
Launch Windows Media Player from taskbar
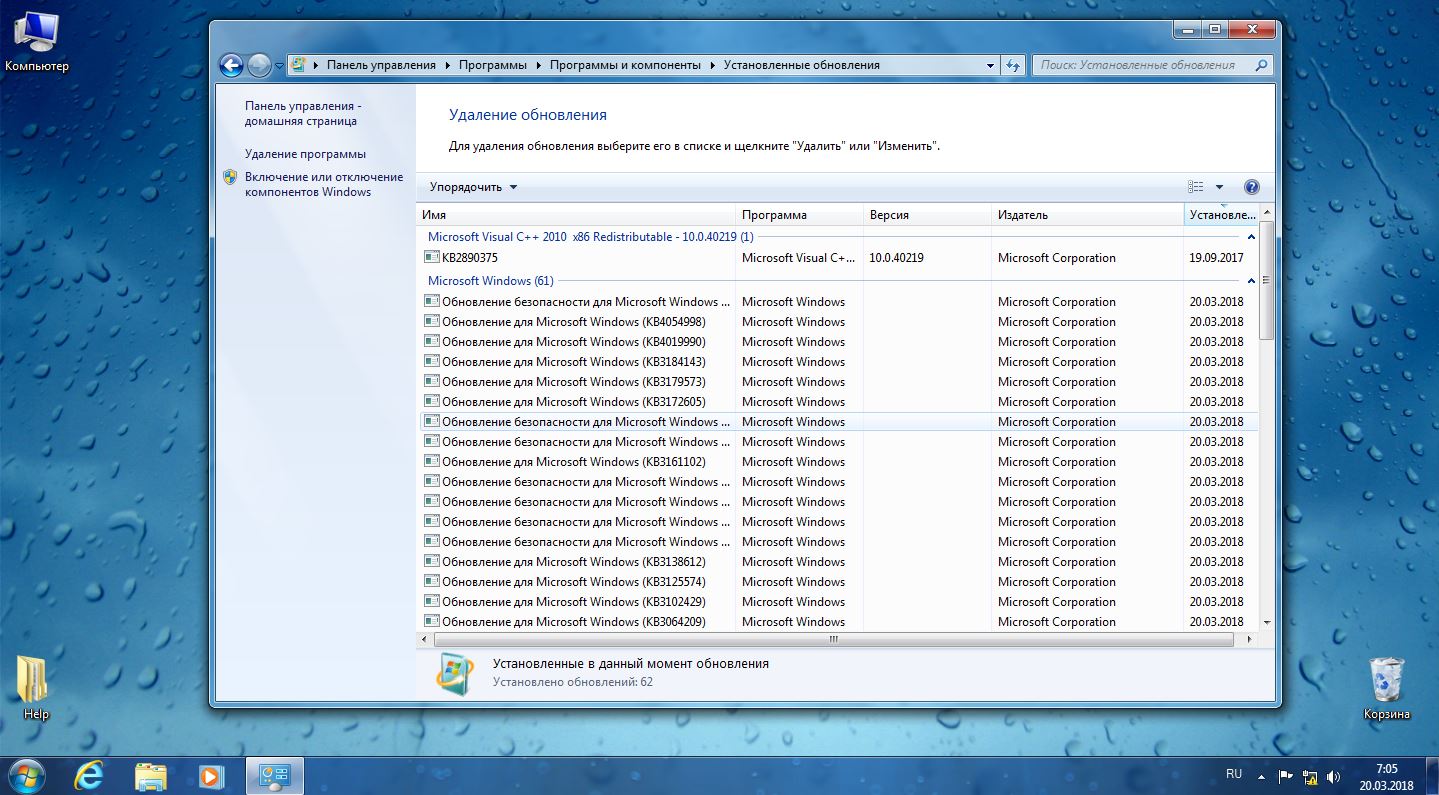pyautogui.click(x=211, y=775)
